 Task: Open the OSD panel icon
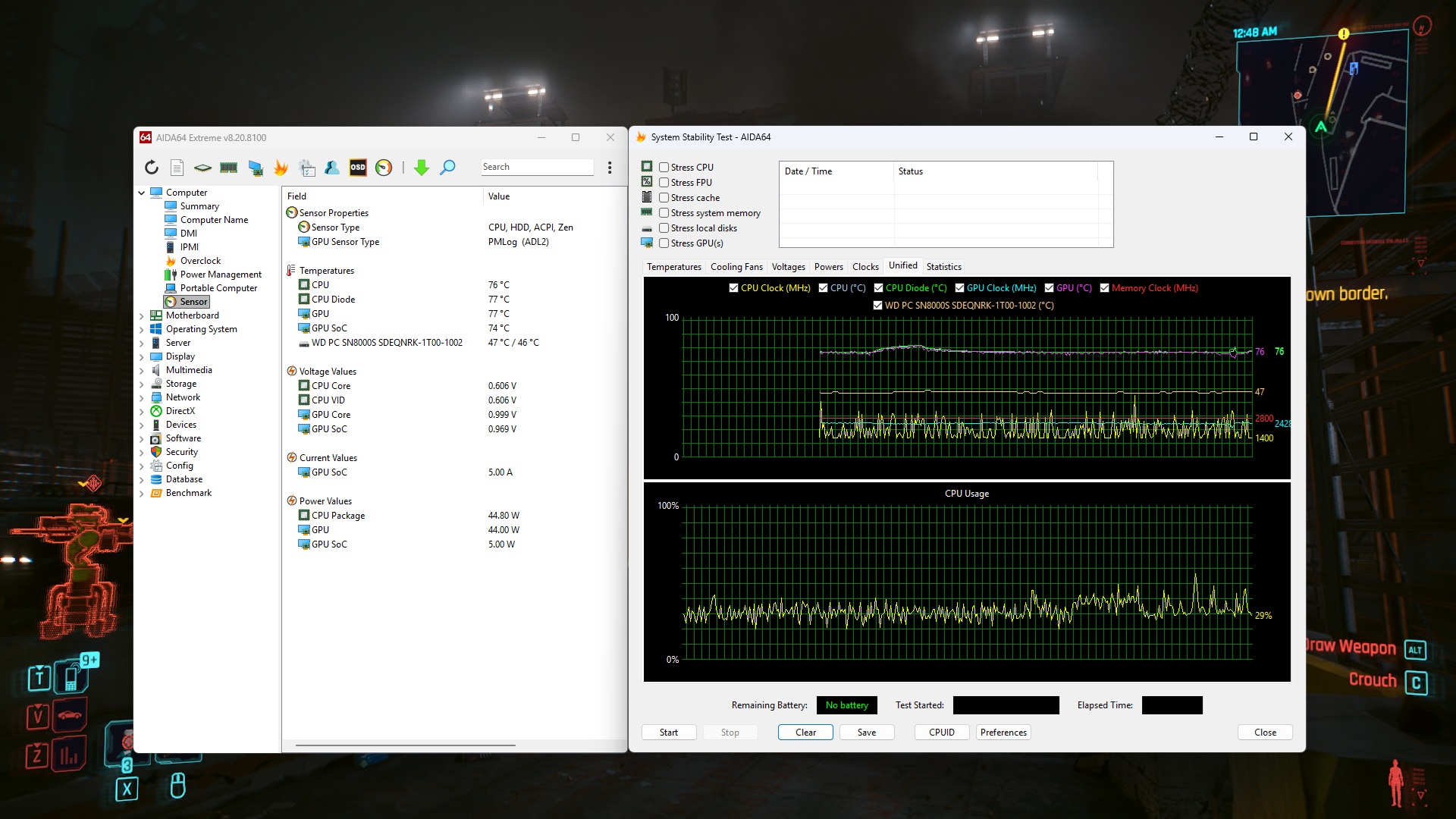tap(358, 168)
